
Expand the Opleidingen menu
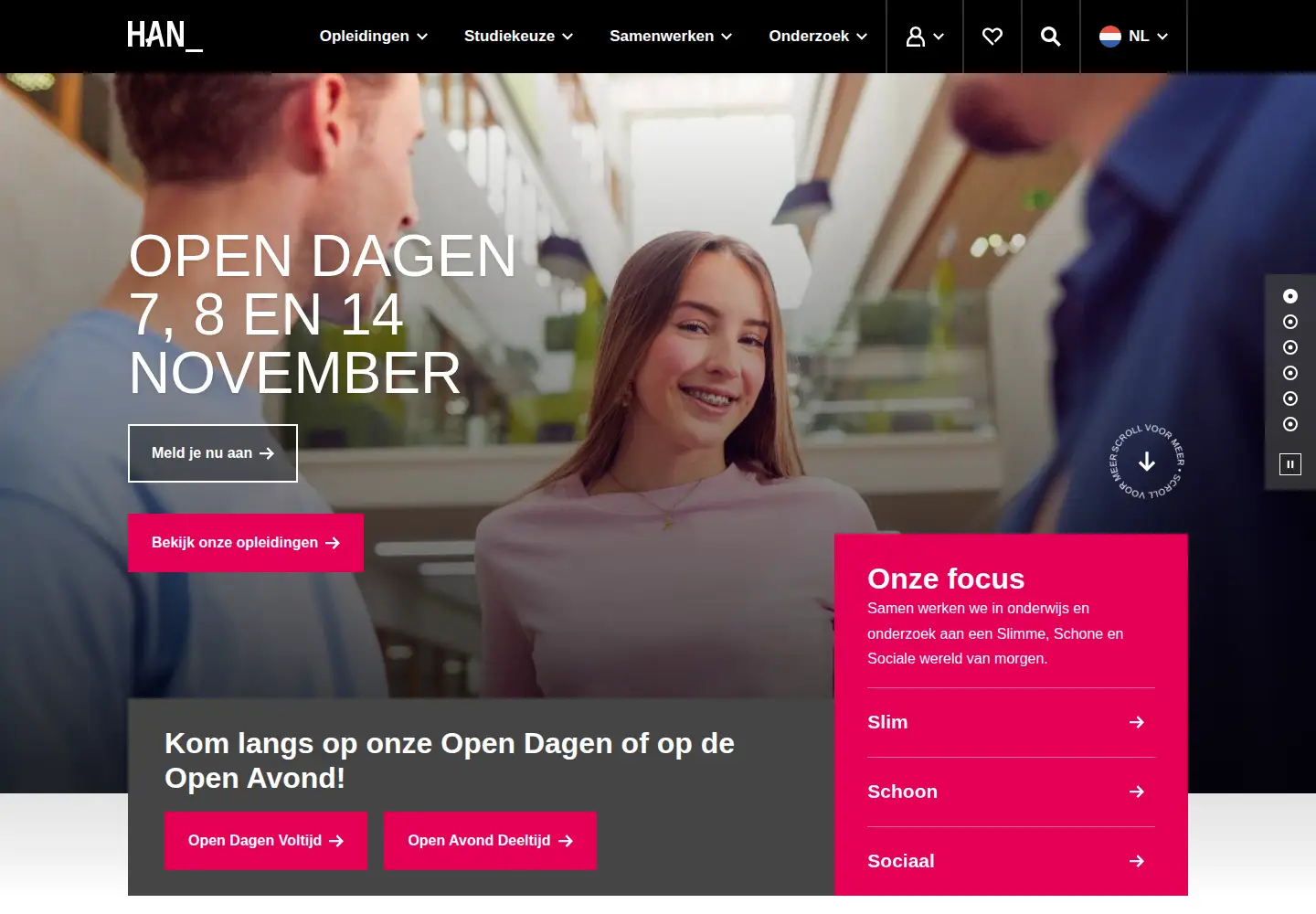[374, 37]
